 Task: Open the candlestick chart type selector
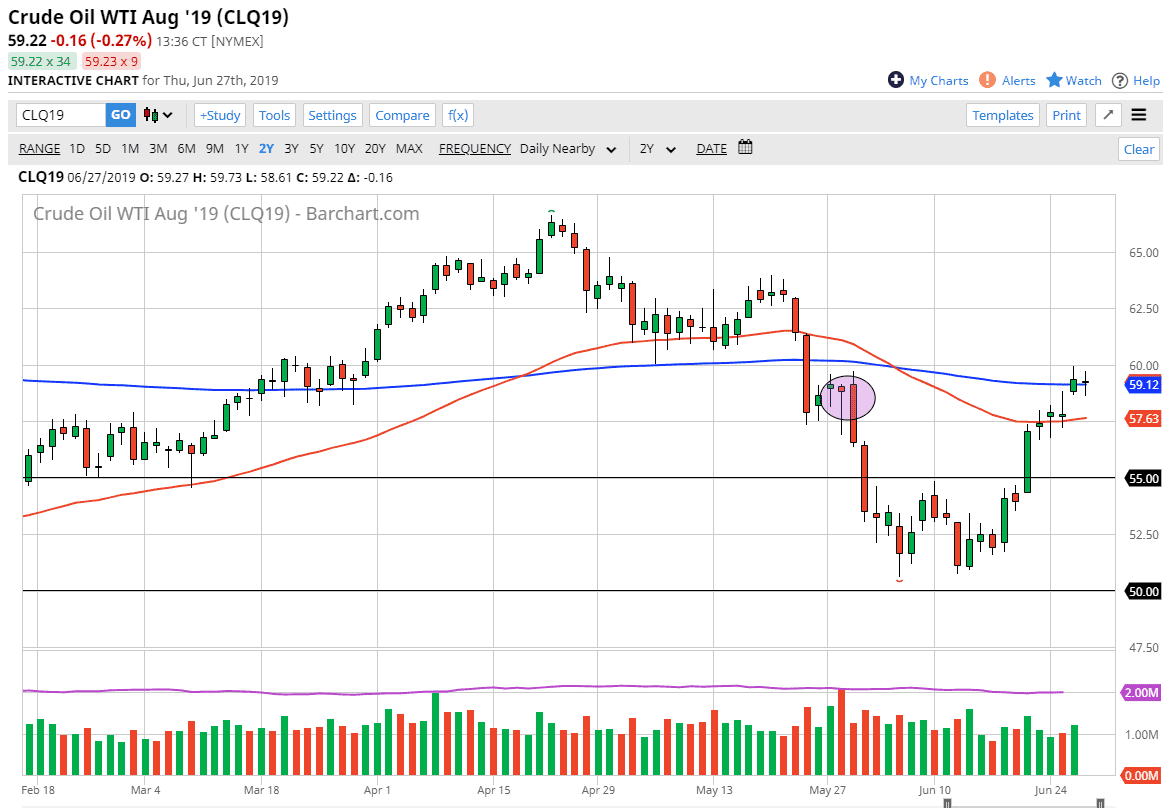(x=158, y=115)
